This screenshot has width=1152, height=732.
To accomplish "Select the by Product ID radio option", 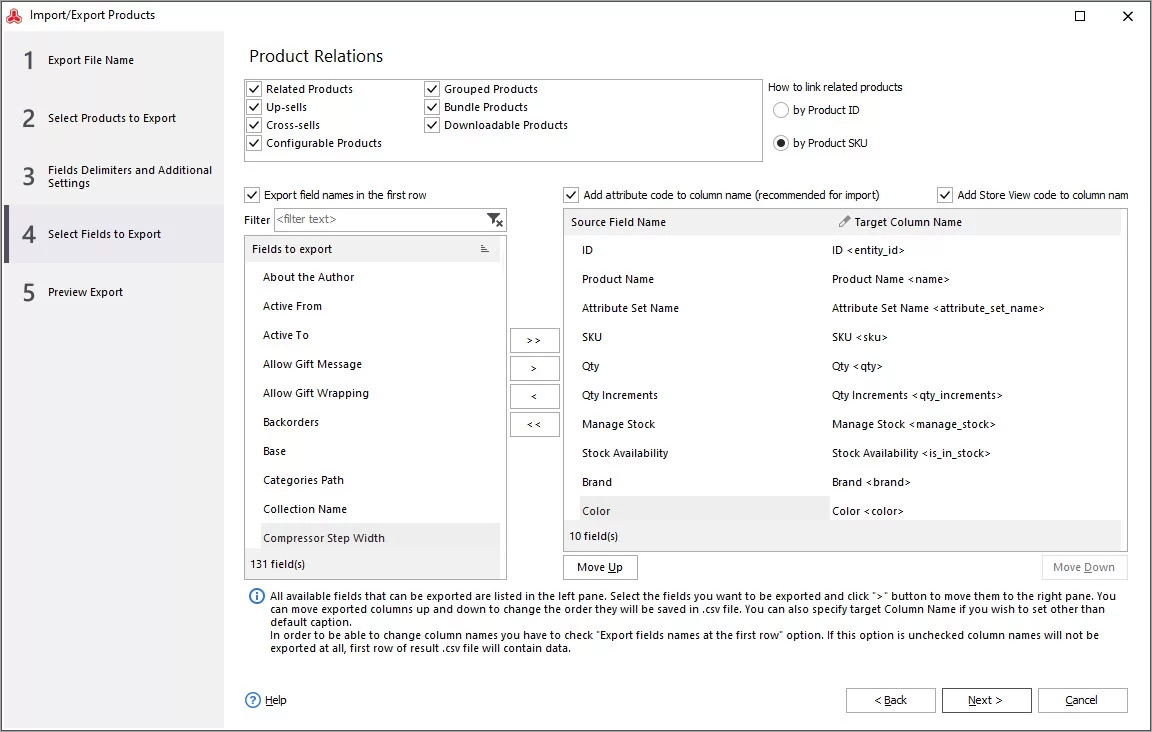I will [781, 110].
